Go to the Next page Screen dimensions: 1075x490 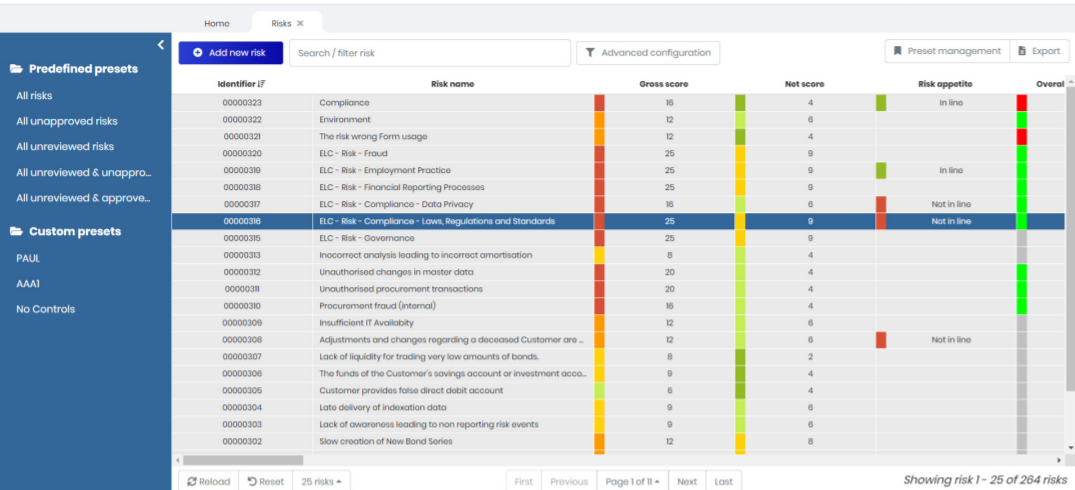(x=687, y=481)
